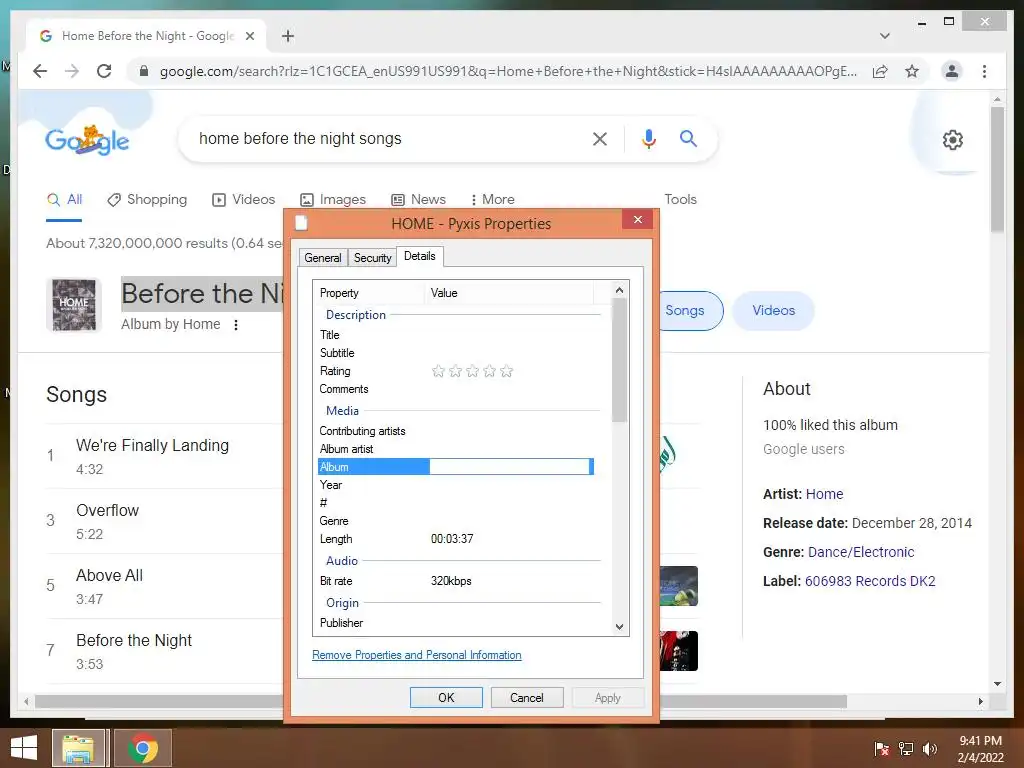Image resolution: width=1024 pixels, height=768 pixels.
Task: Open We're Finally Landing song
Action: coord(152,445)
